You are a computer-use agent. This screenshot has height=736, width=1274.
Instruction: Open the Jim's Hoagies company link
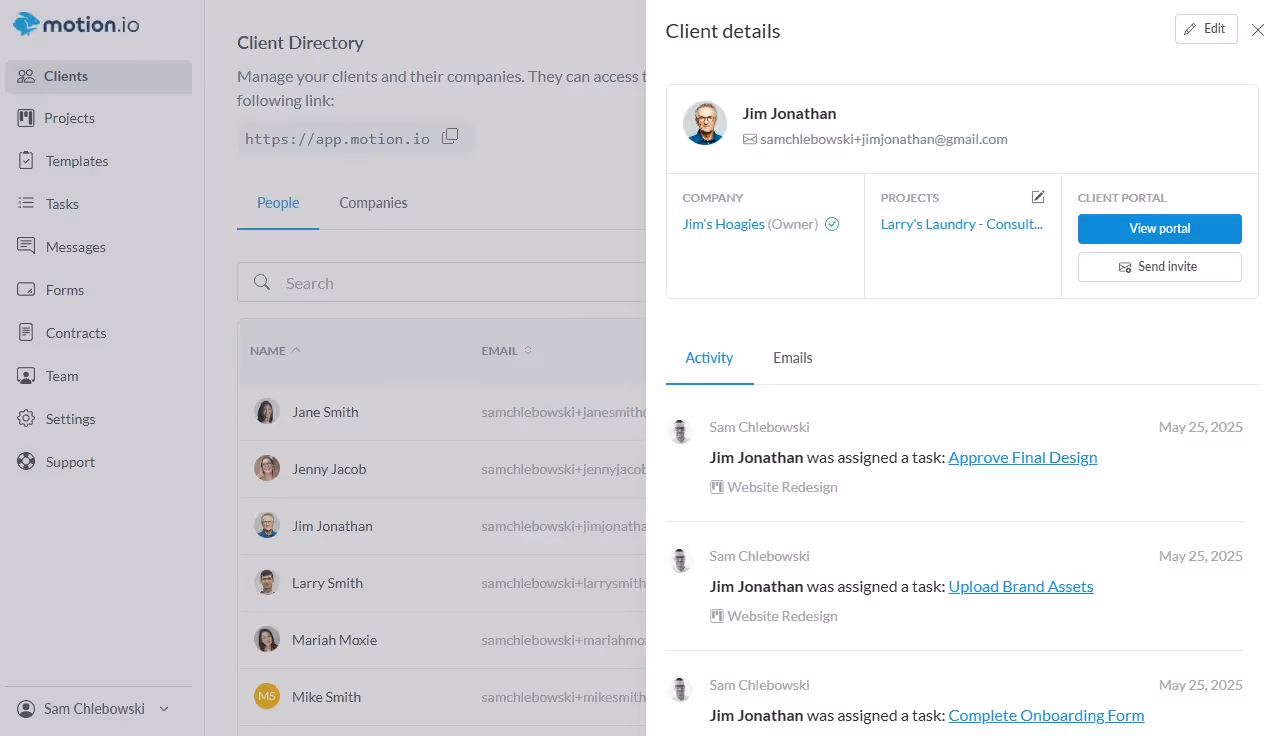click(724, 225)
